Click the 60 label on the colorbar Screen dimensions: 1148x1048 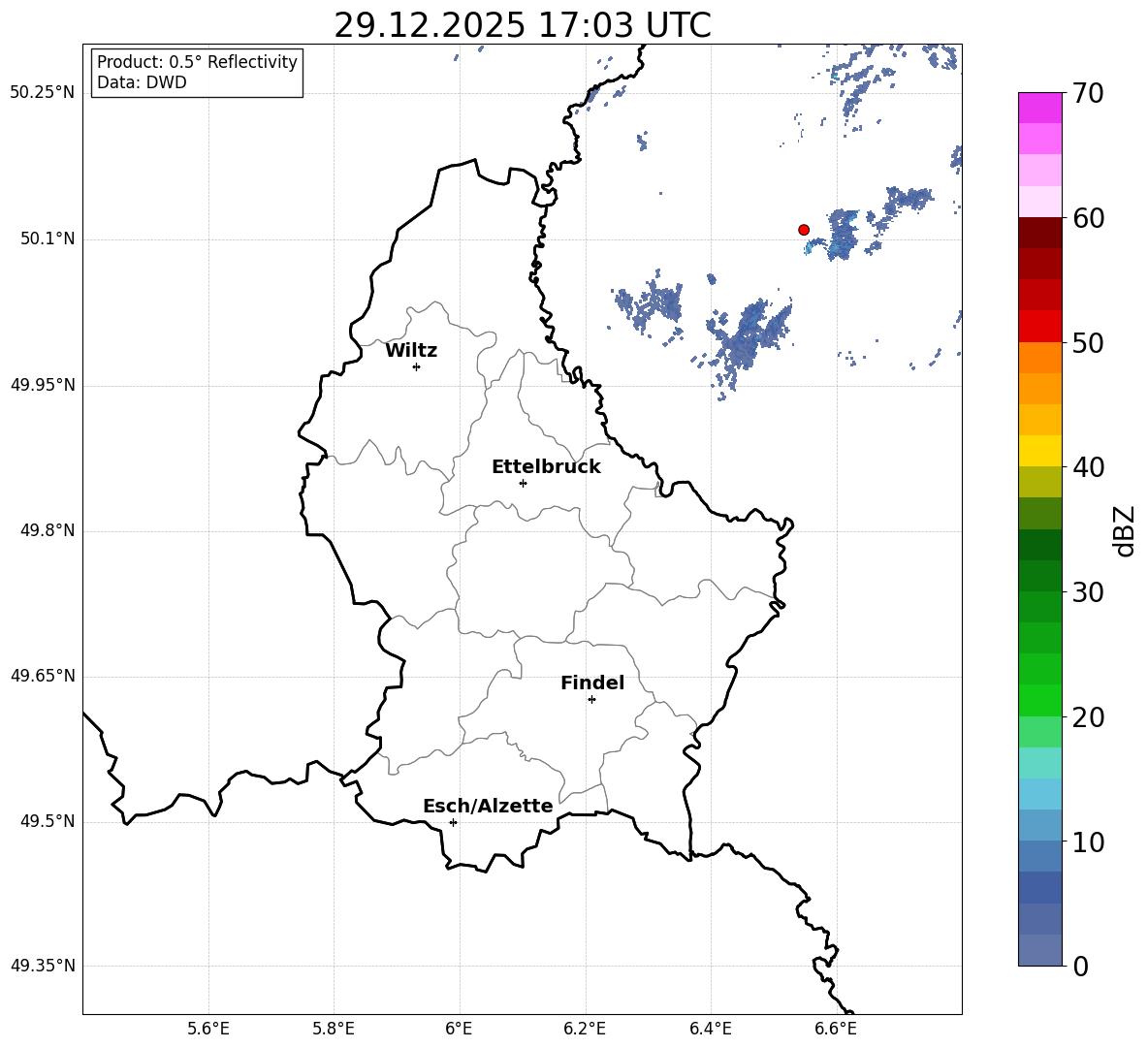pyautogui.click(x=1088, y=218)
